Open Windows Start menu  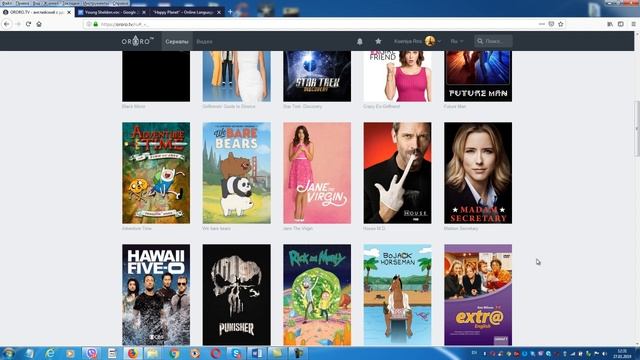[9, 353]
